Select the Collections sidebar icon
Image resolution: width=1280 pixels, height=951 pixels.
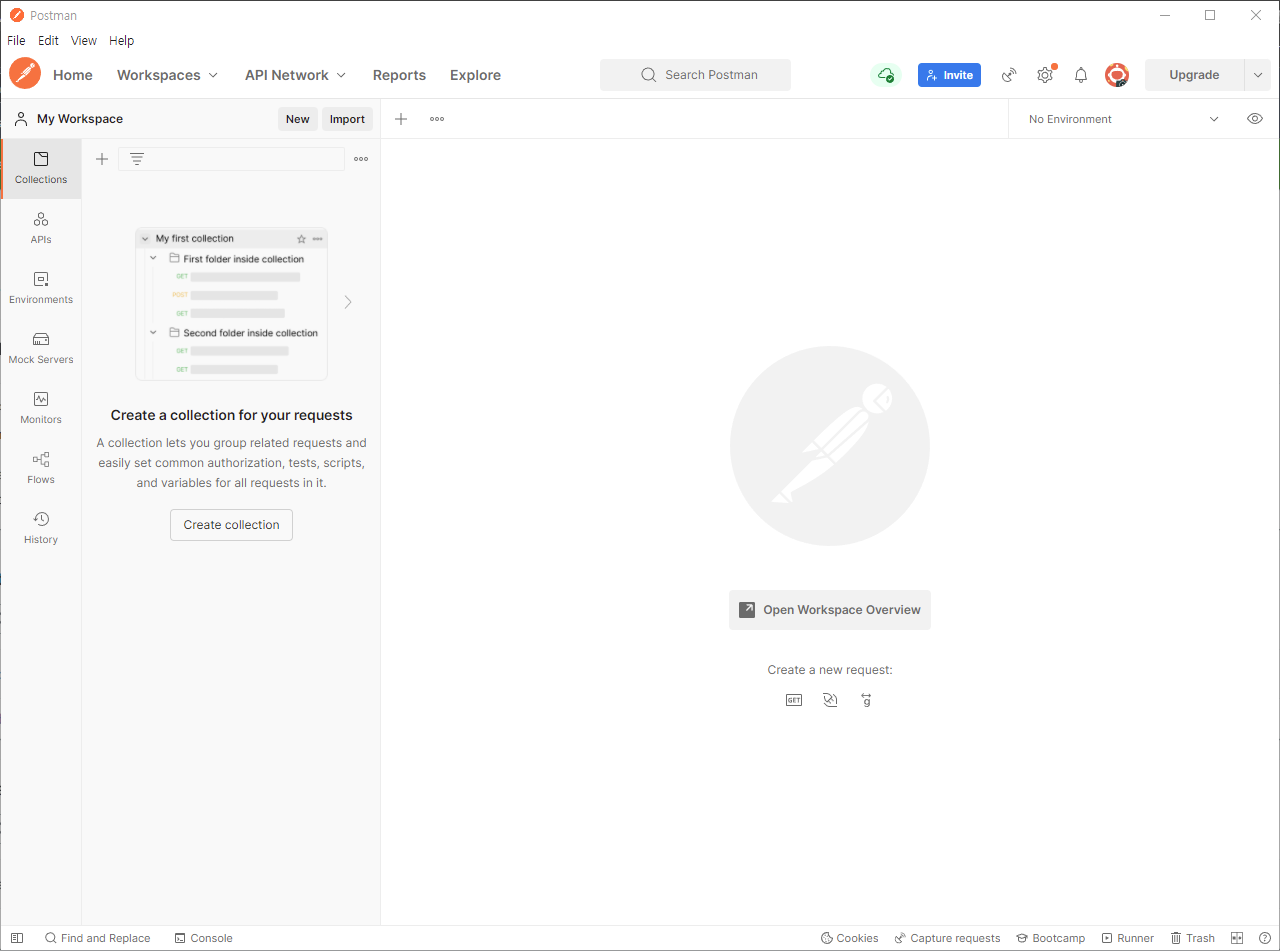[x=41, y=168]
